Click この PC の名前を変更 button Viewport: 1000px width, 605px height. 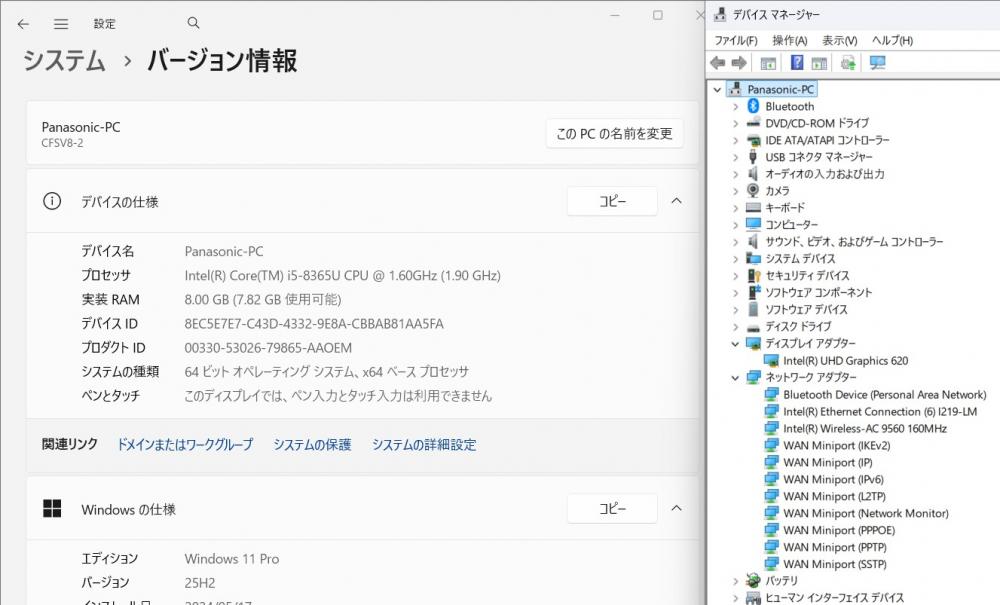614,133
